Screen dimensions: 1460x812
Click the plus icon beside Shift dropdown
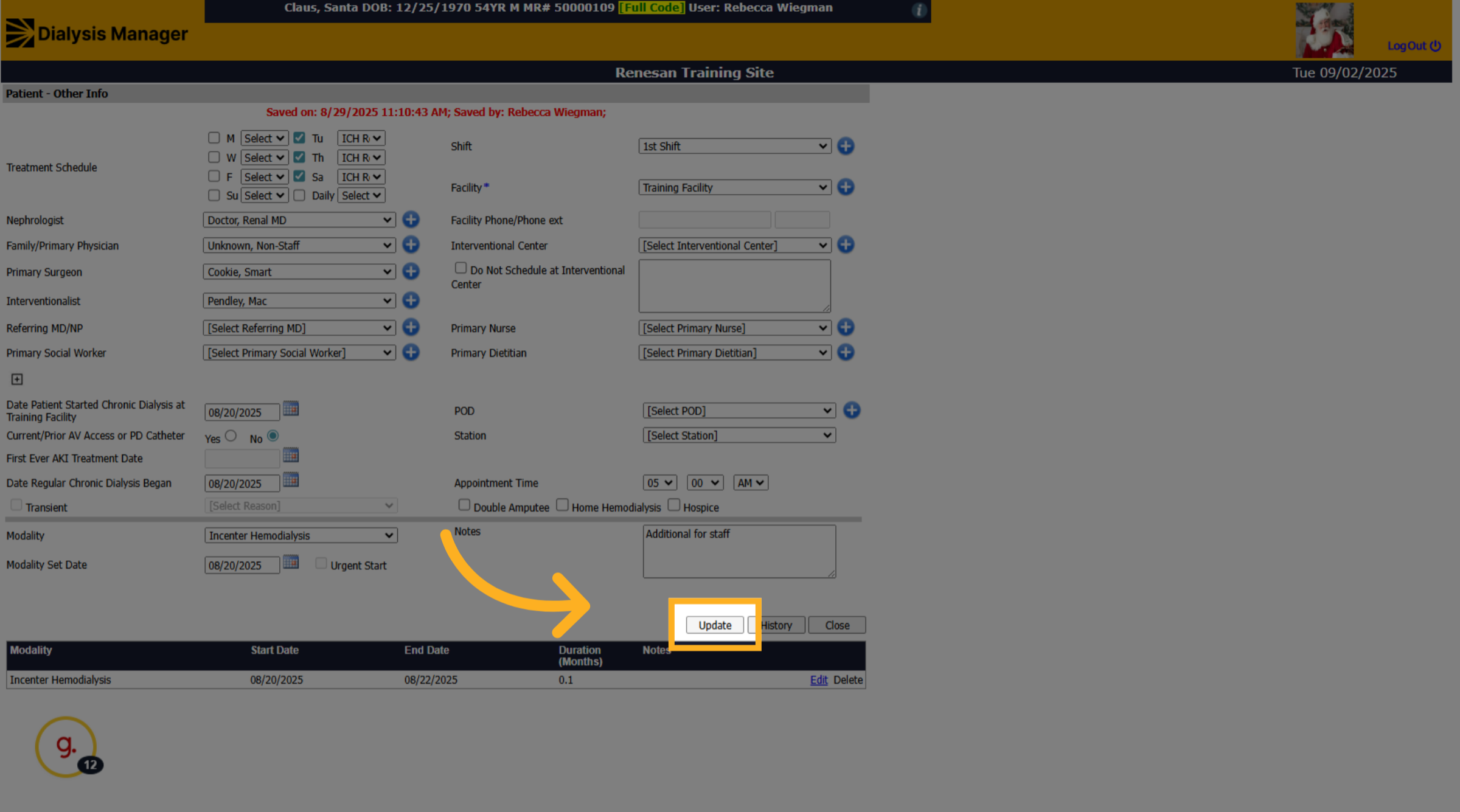pyautogui.click(x=846, y=146)
